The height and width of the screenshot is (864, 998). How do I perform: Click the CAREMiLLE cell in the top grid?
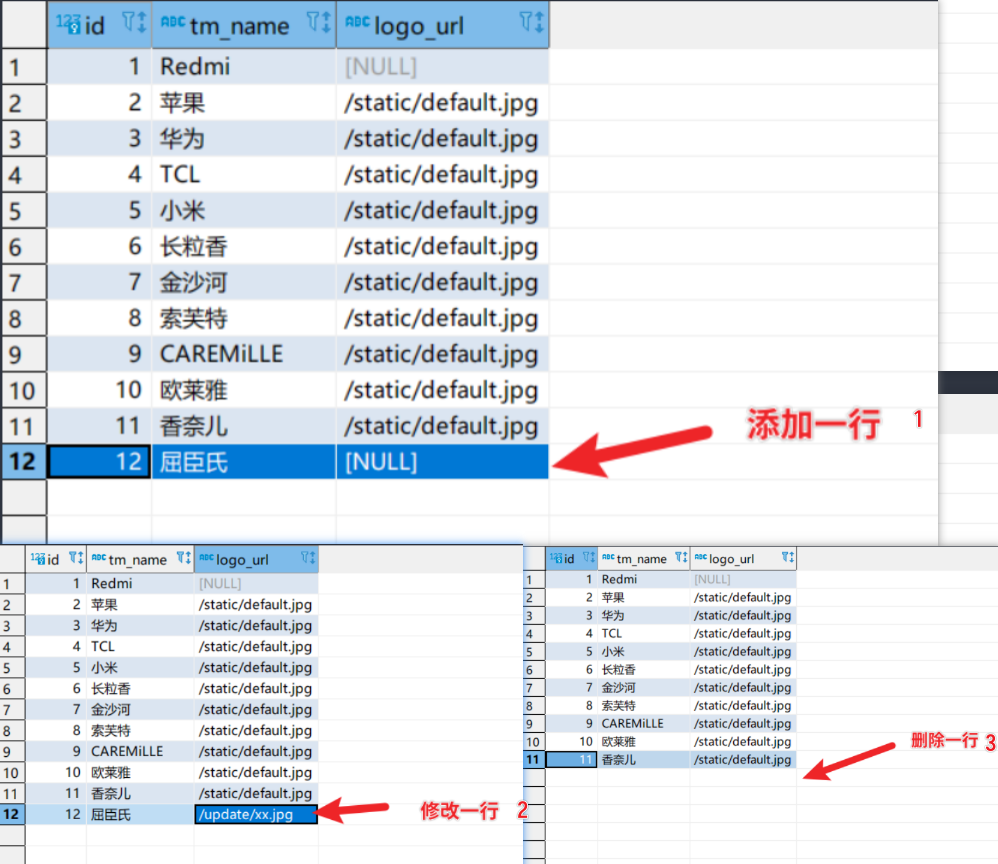[244, 354]
